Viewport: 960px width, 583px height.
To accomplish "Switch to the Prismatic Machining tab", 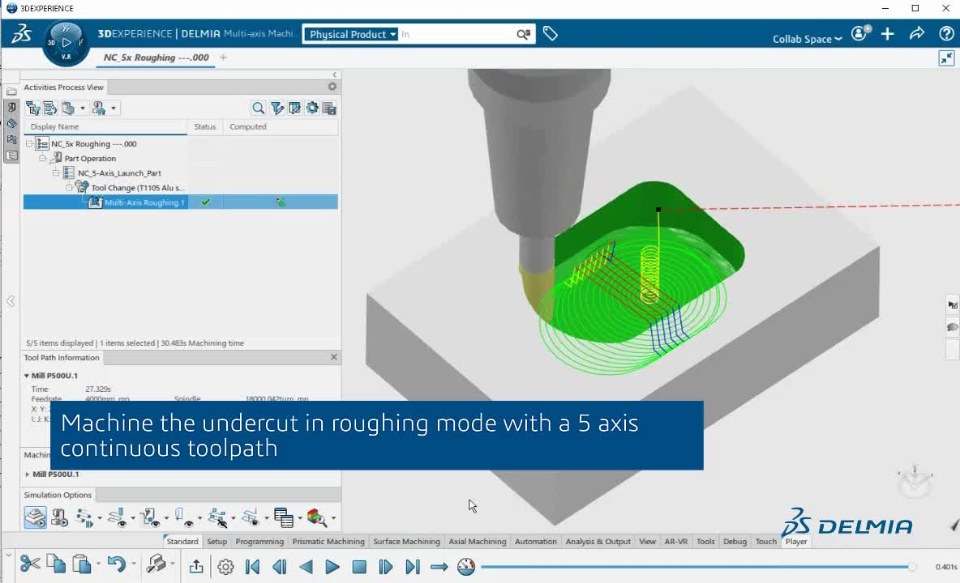I will (x=328, y=541).
